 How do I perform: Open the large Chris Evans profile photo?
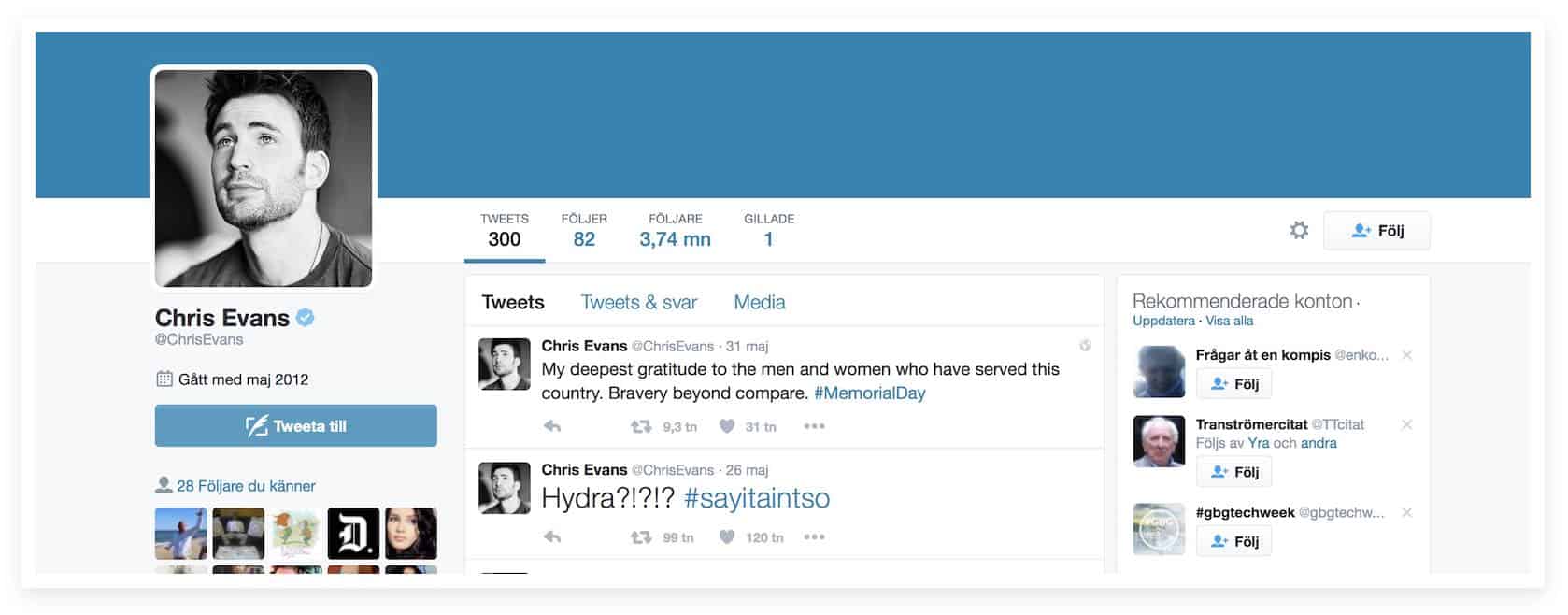(264, 178)
